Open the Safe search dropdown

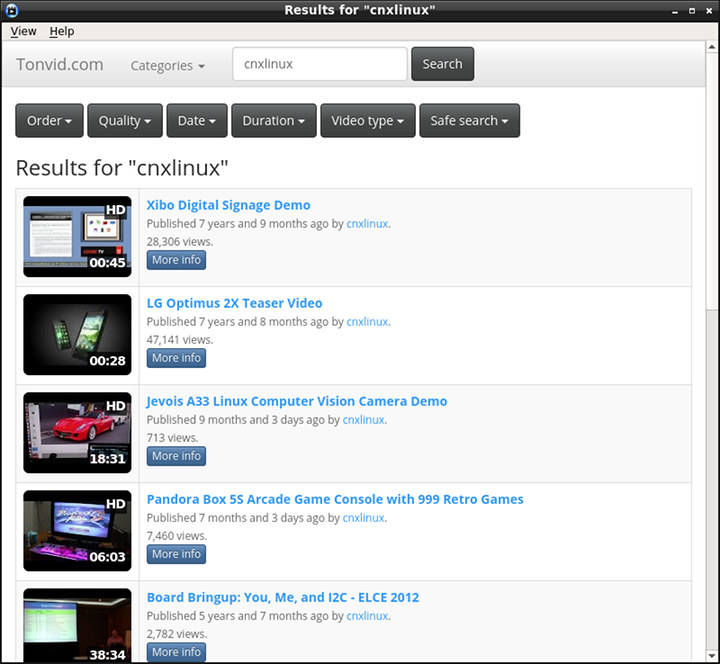coord(469,120)
